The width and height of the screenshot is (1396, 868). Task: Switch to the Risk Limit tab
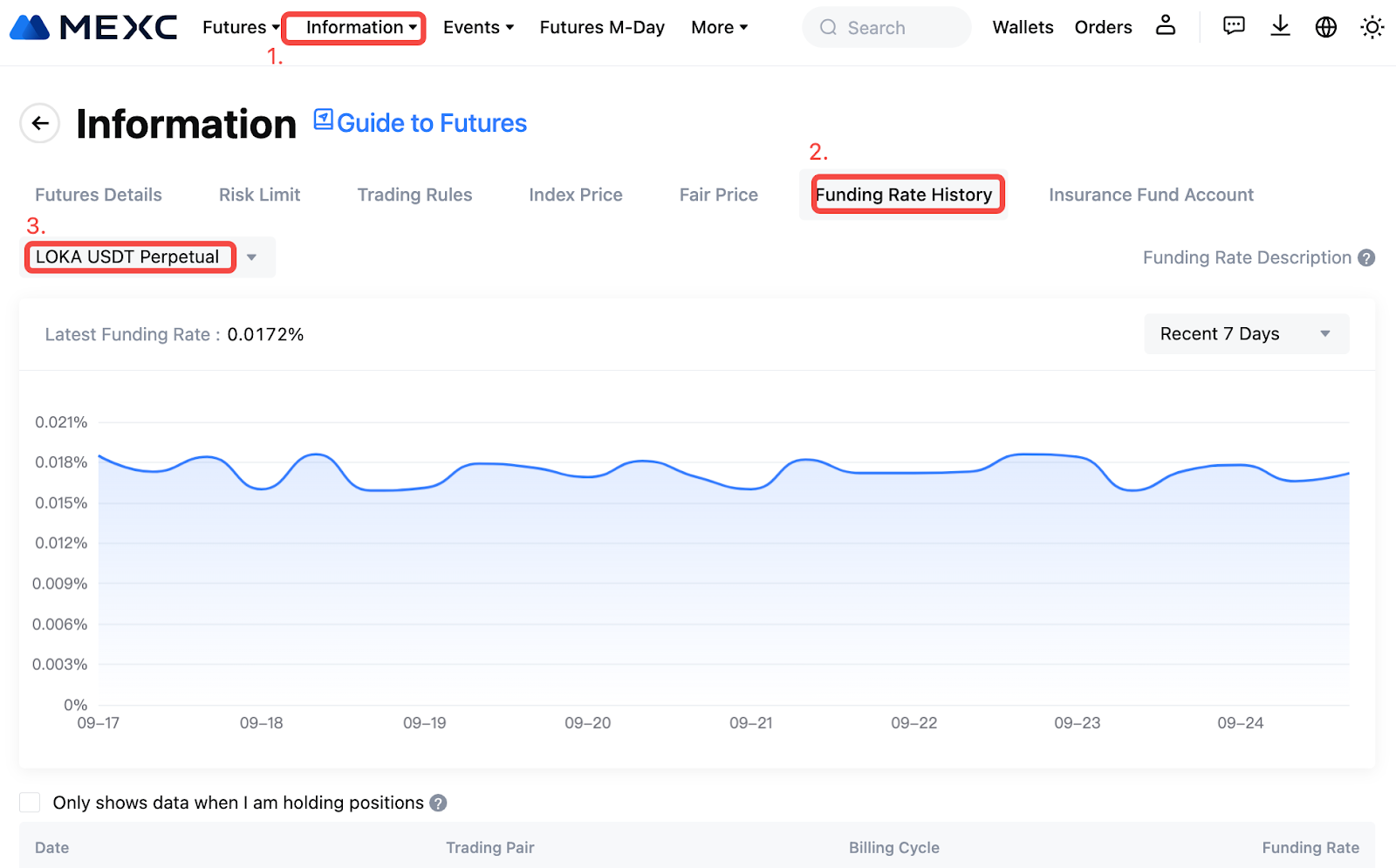(x=259, y=195)
